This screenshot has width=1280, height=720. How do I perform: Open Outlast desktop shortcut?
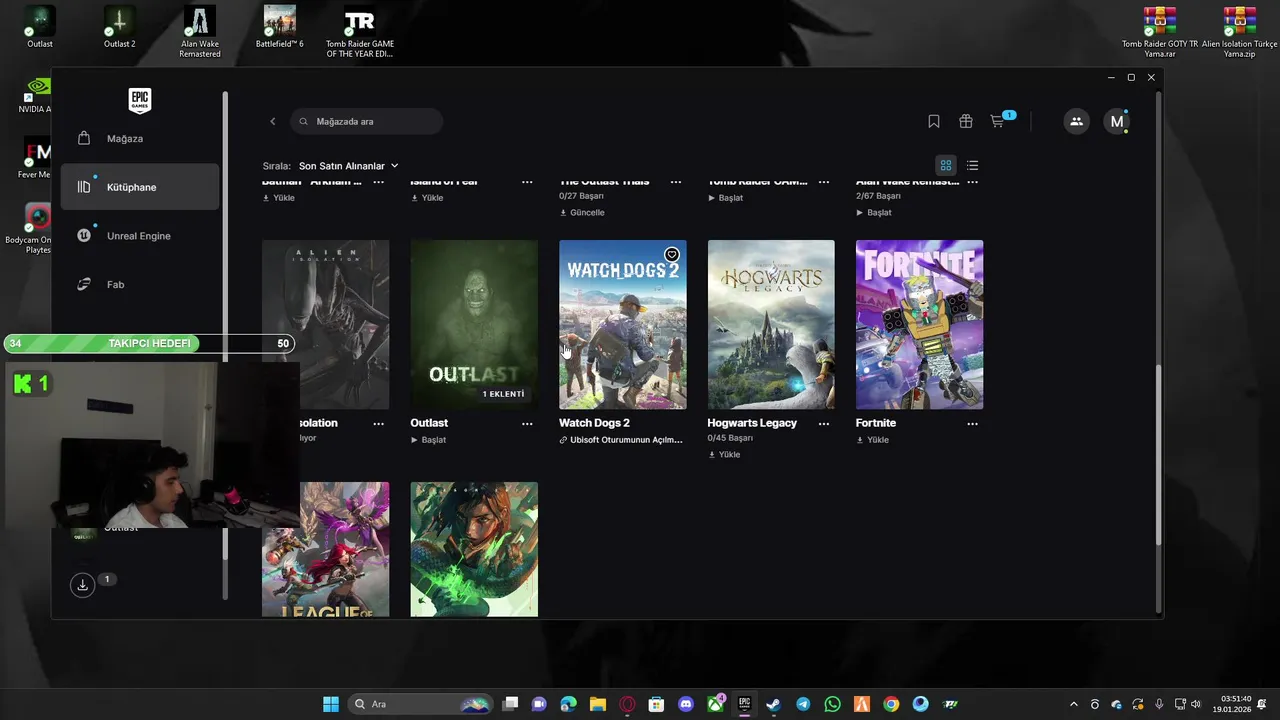pos(40,27)
